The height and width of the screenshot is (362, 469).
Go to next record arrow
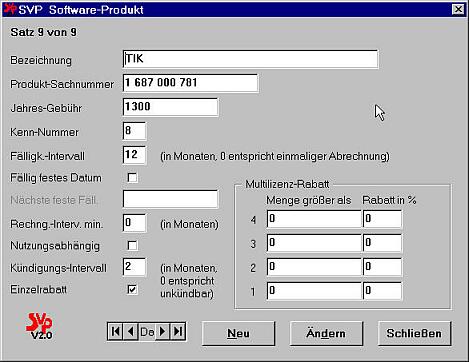[162, 331]
